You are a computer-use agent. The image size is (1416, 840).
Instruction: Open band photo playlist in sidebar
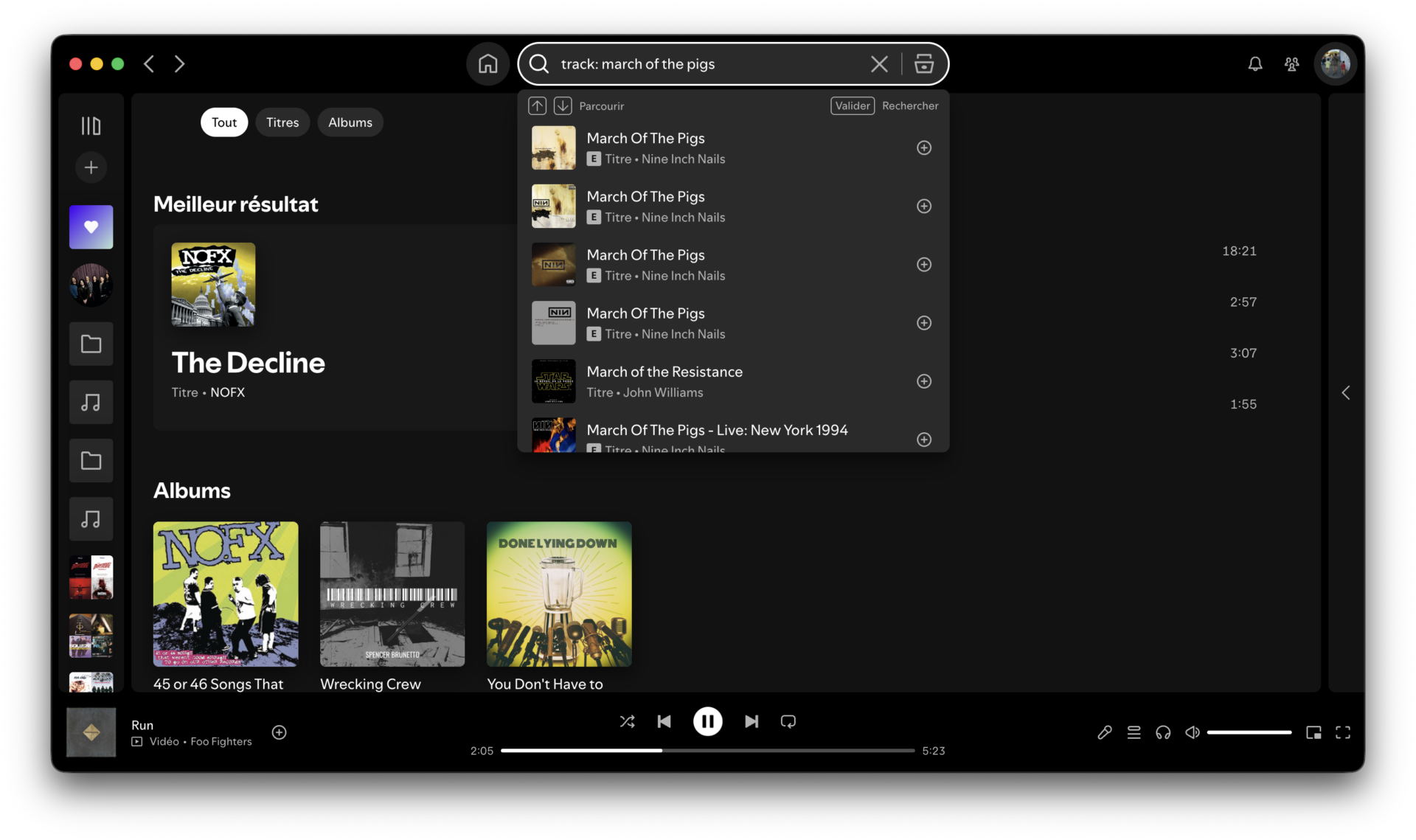point(91,285)
